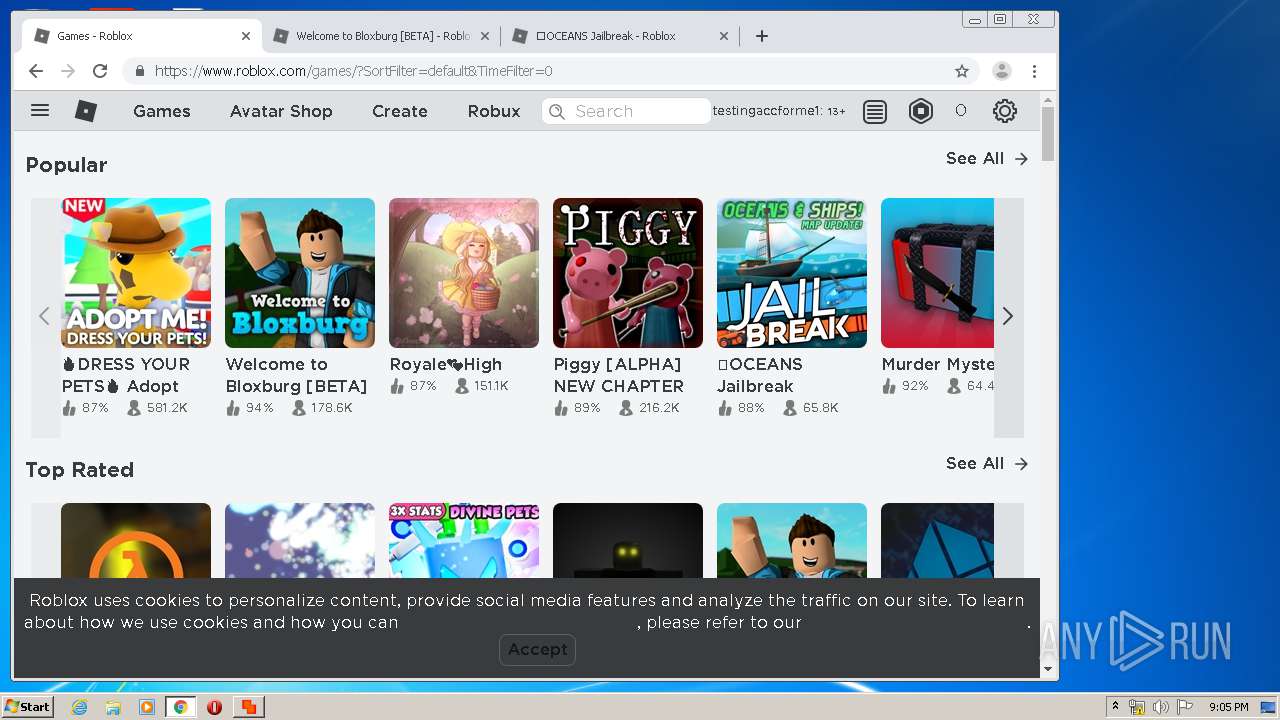Open the Robux nav item
Image resolution: width=1280 pixels, height=720 pixels.
click(x=494, y=111)
